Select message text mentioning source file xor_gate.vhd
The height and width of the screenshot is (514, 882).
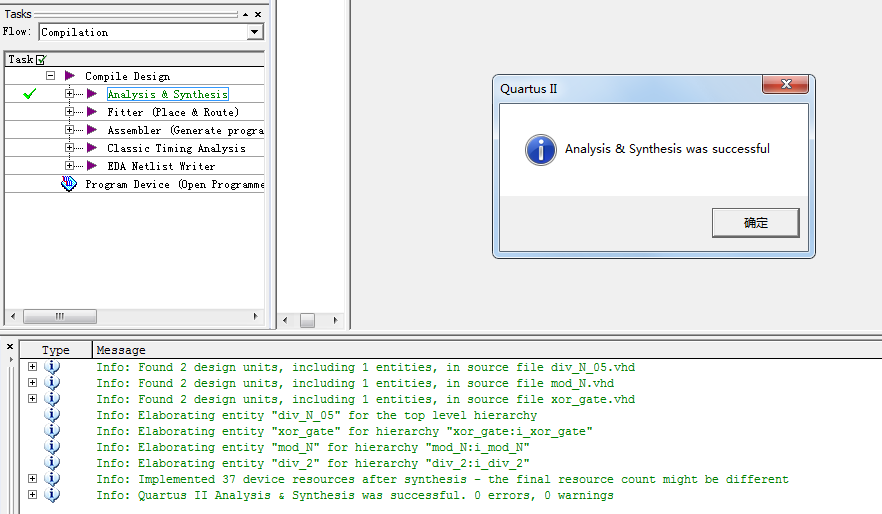(366, 399)
